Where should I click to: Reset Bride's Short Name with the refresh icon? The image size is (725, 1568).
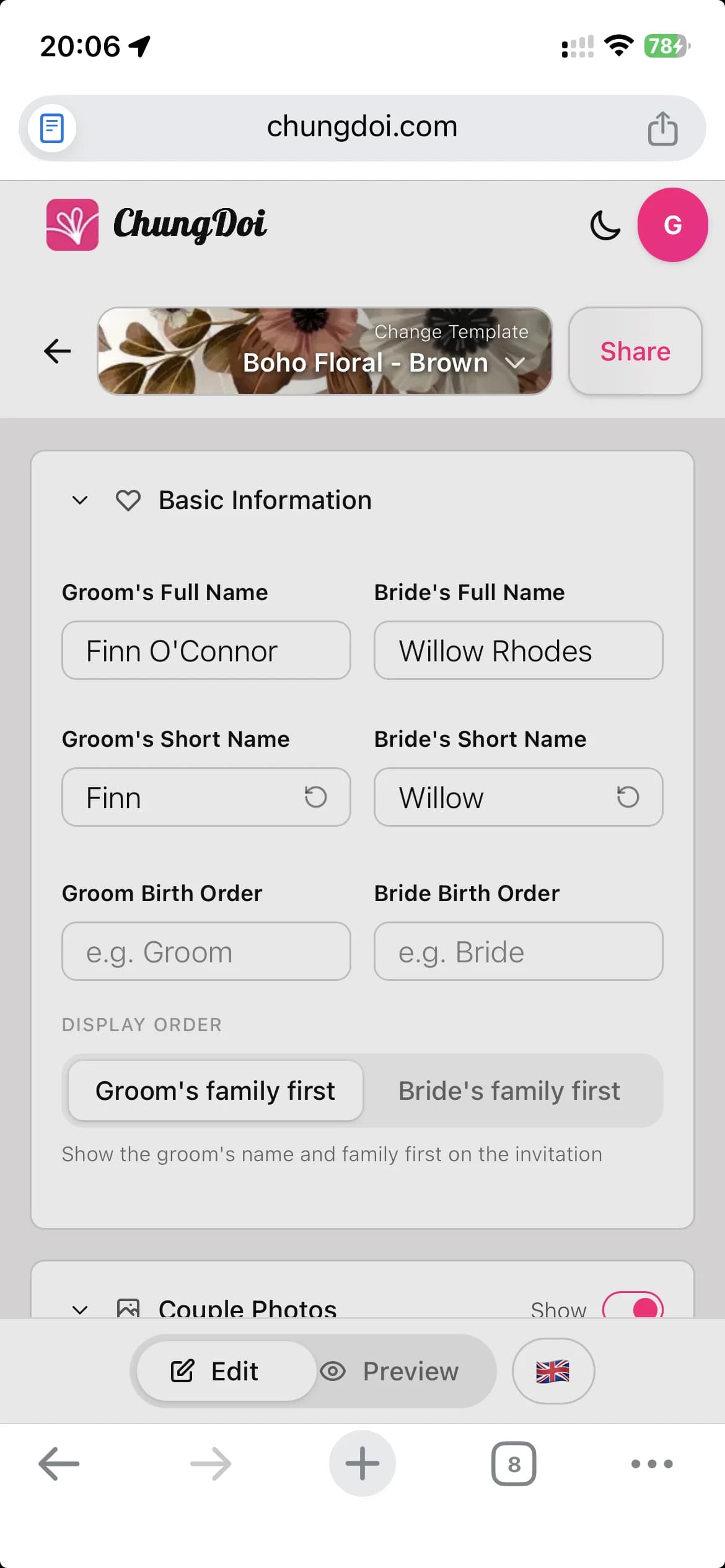tap(628, 797)
